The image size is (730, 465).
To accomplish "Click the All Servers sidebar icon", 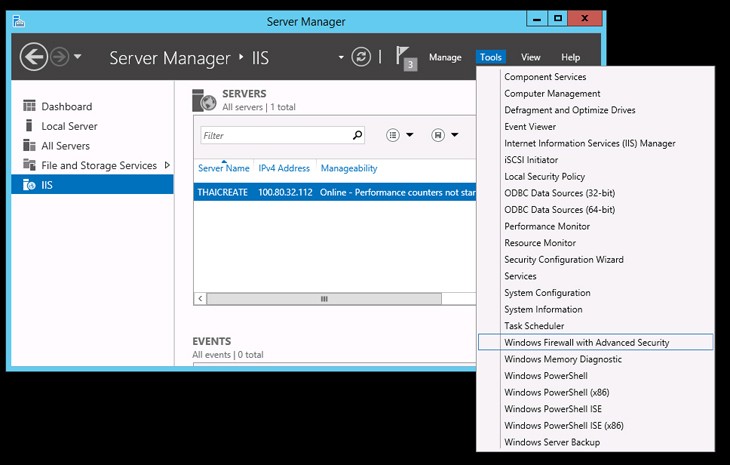I will click(29, 145).
